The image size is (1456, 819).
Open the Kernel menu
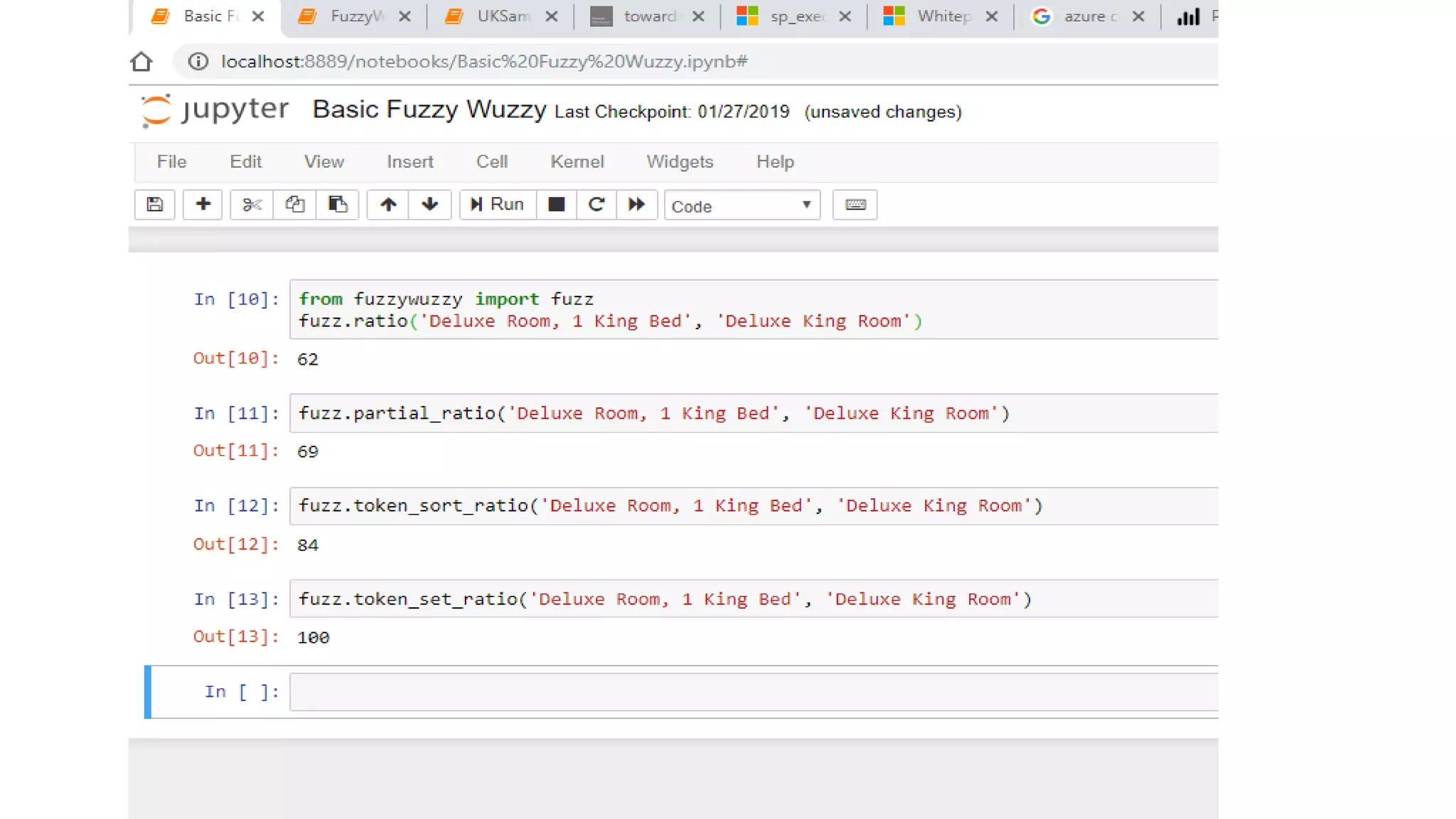pos(577,161)
